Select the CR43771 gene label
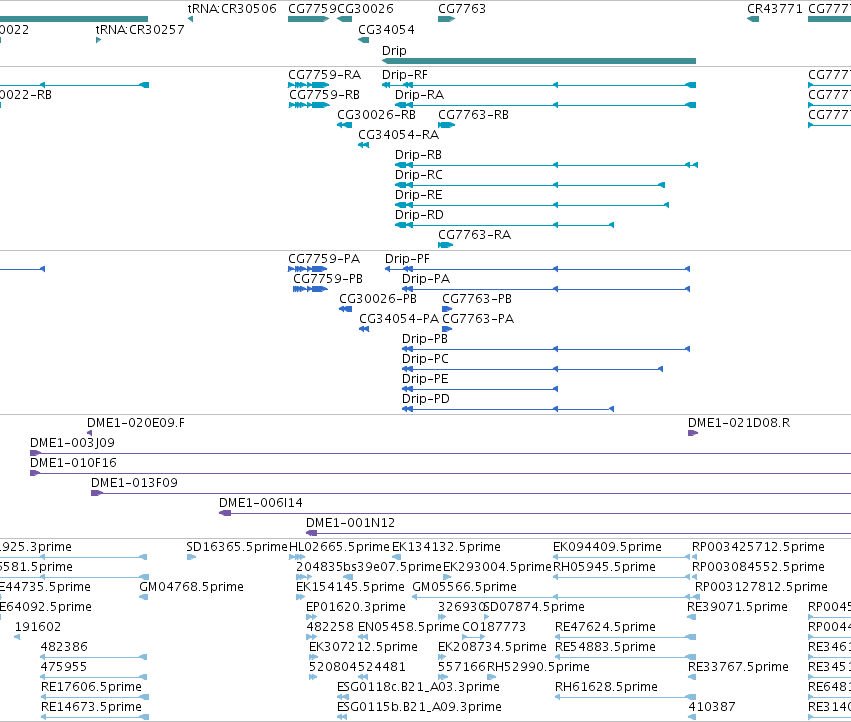The width and height of the screenshot is (851, 722). pos(774,9)
